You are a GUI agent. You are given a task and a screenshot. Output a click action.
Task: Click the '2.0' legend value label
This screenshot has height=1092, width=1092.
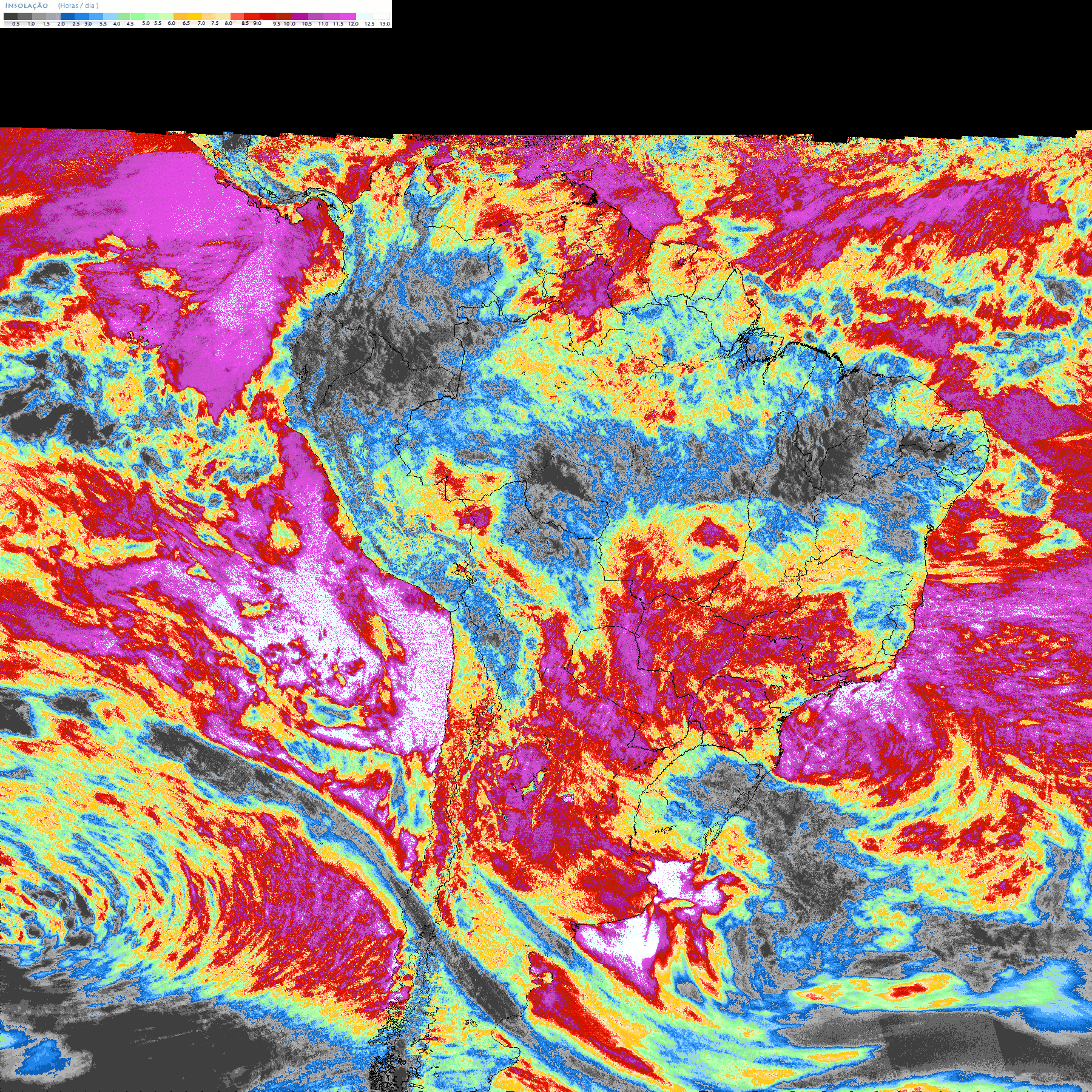tap(61, 24)
